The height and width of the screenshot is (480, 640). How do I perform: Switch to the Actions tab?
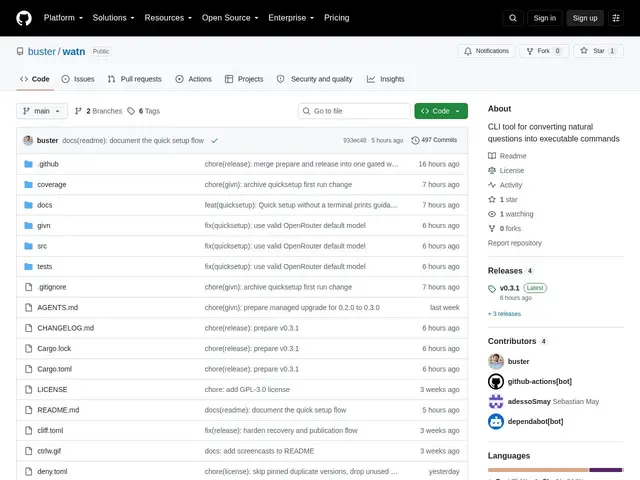193,79
